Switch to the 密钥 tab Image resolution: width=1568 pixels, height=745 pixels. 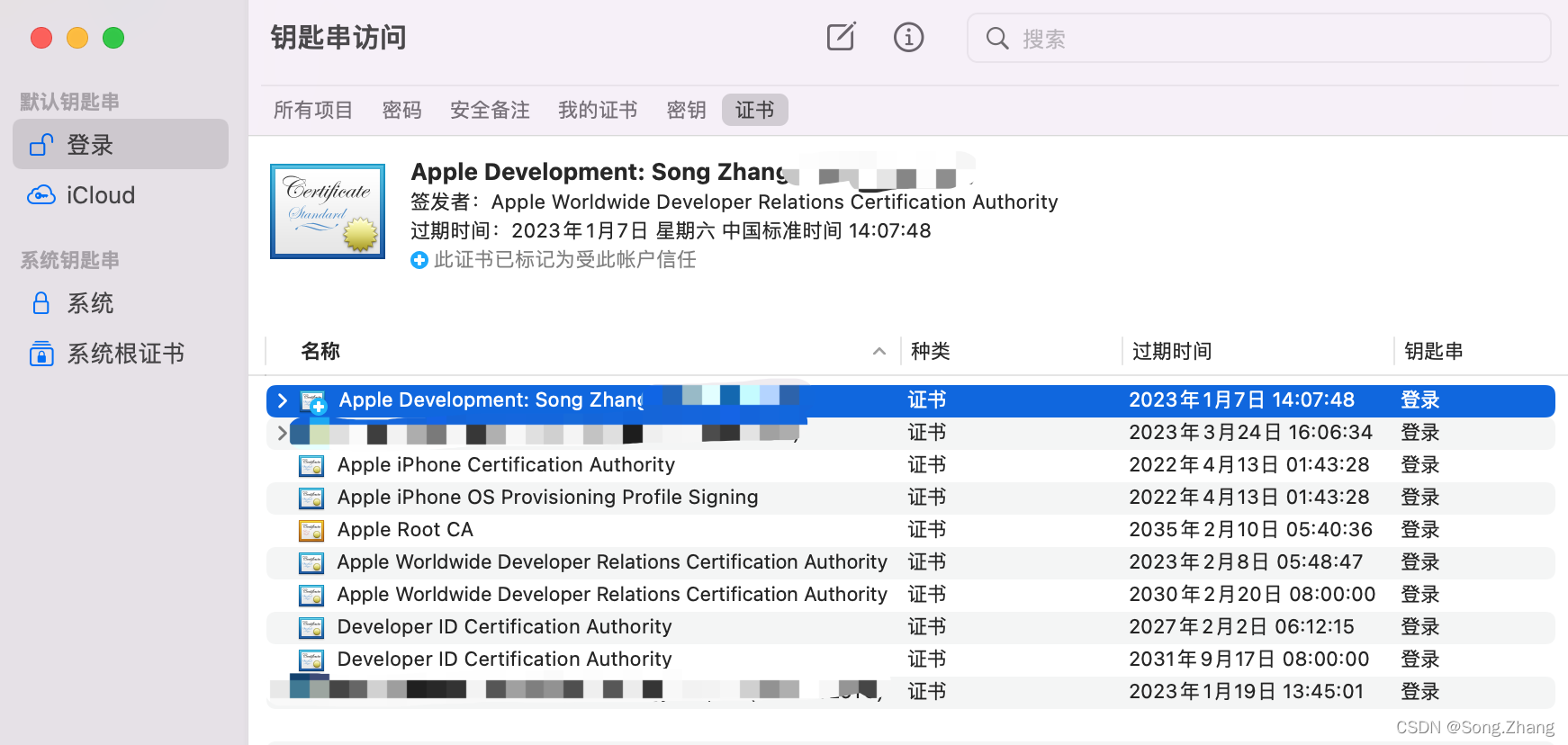click(686, 110)
